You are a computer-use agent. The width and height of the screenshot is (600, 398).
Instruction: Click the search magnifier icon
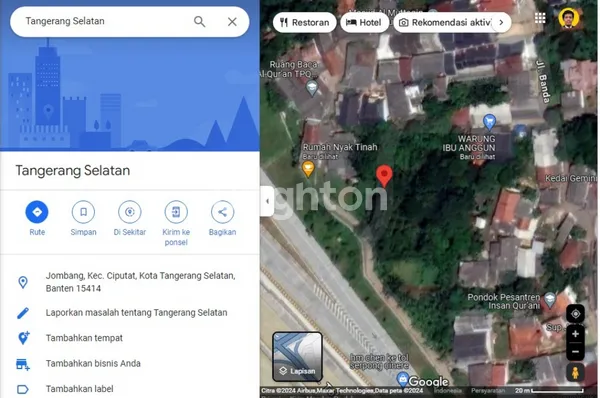pos(199,21)
